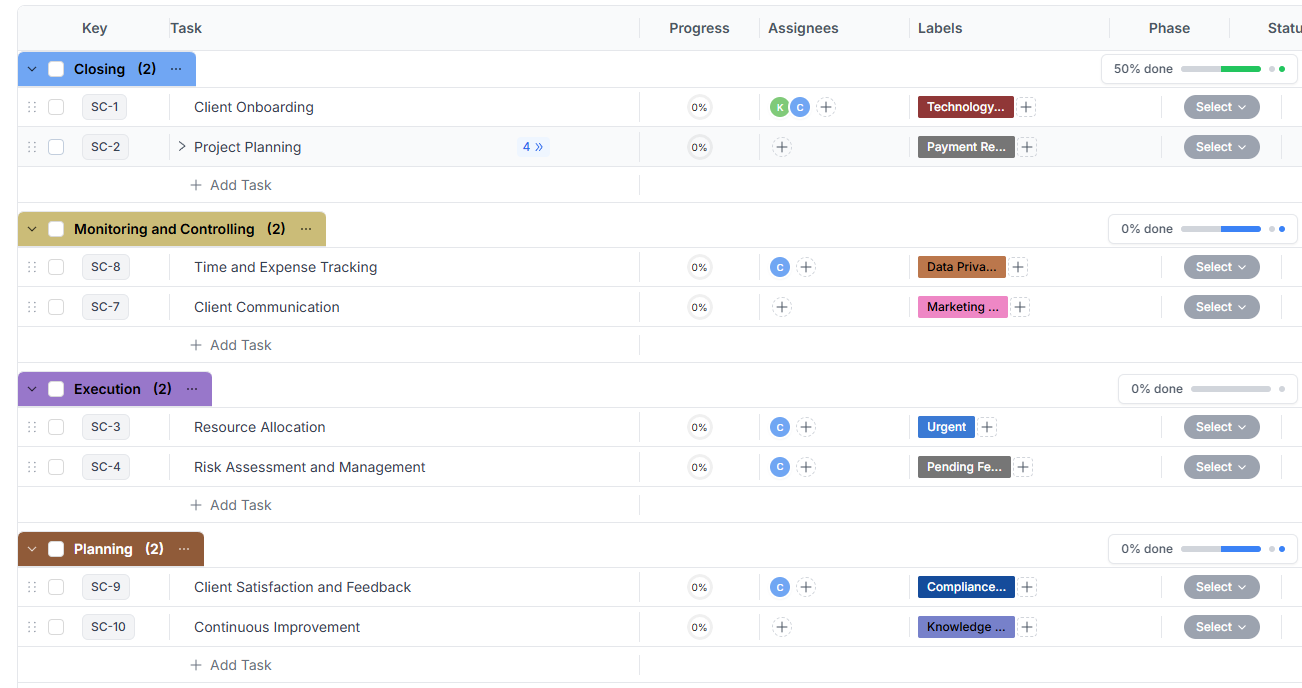Viewport: 1302px width, 688px height.
Task: Add assignee to Continuous Improvement task
Action: (x=782, y=627)
